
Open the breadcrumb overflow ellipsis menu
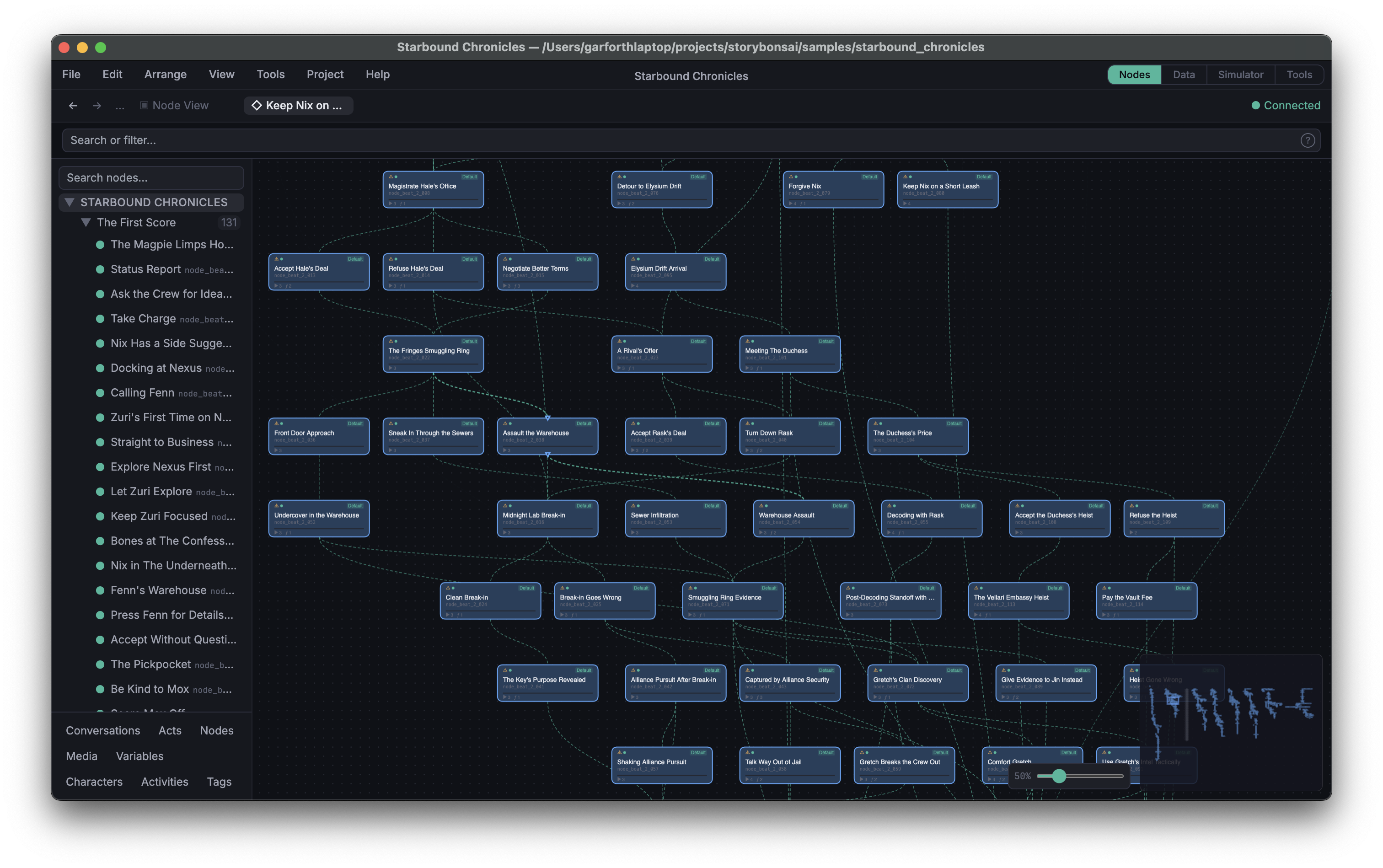120,106
